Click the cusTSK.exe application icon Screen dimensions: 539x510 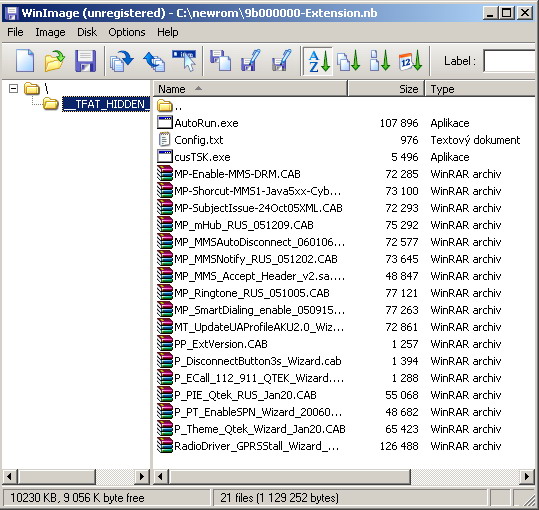(x=165, y=156)
